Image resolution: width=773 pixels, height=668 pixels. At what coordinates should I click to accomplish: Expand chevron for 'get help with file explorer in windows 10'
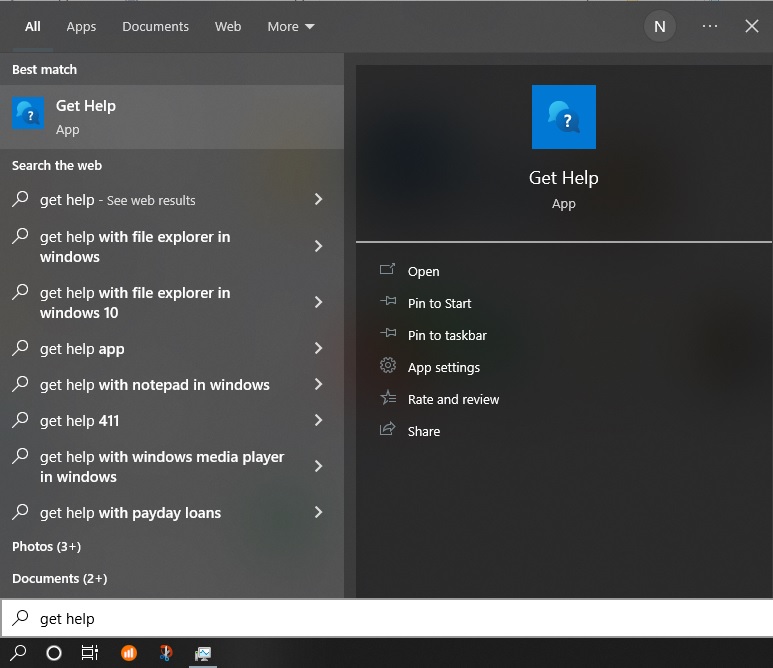pos(318,302)
